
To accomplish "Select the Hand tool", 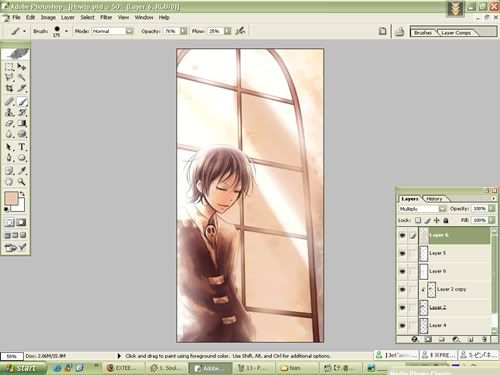I will (9, 182).
